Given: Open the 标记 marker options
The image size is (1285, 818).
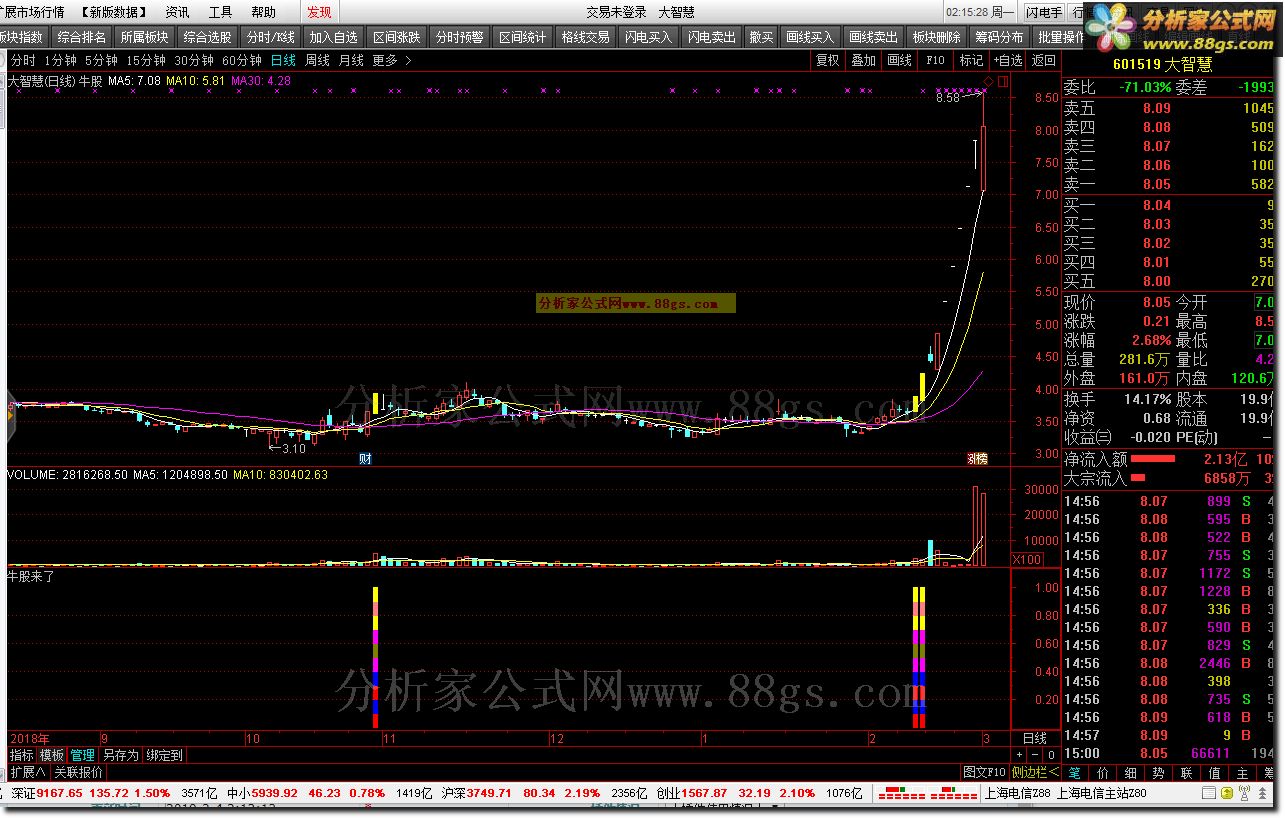Looking at the screenshot, I should point(971,60).
